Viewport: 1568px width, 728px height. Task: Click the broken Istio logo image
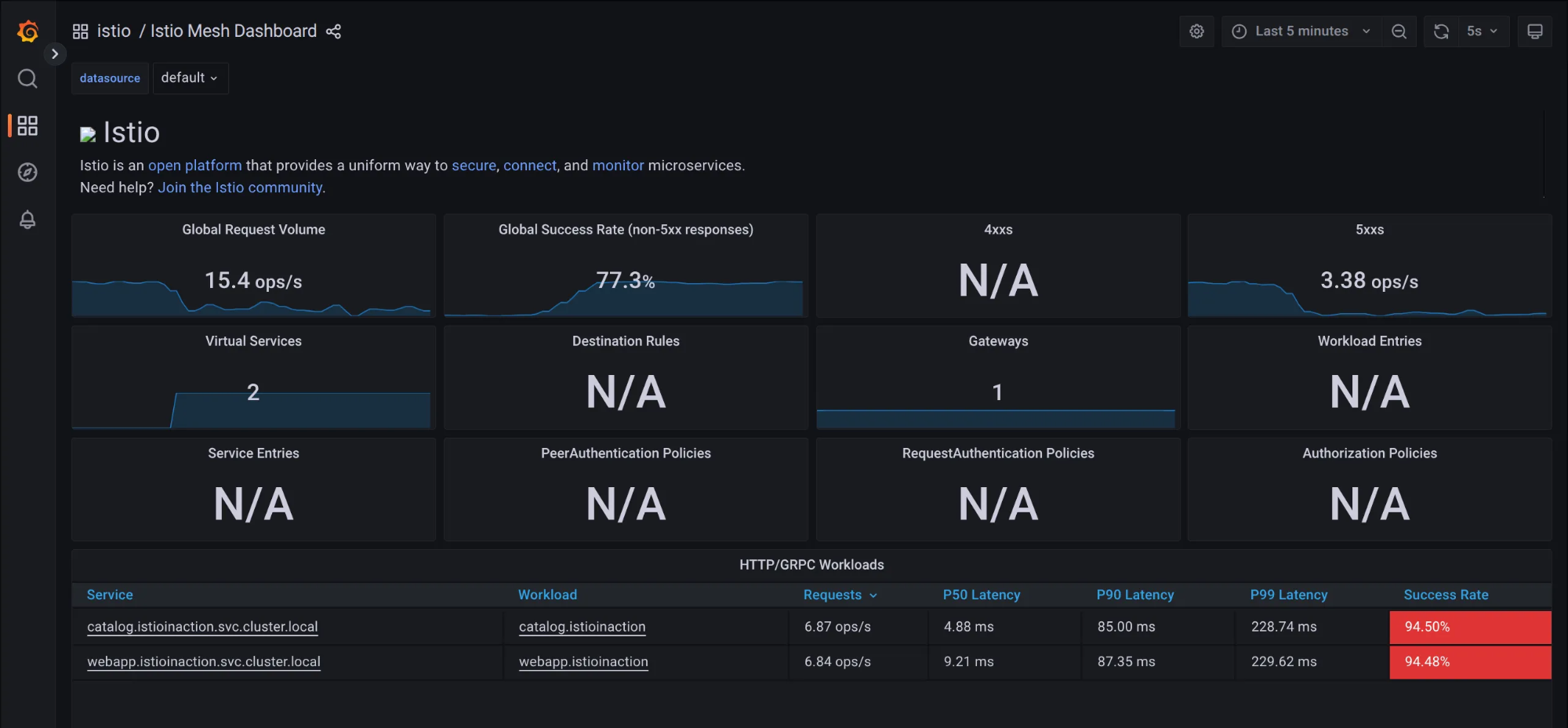88,135
